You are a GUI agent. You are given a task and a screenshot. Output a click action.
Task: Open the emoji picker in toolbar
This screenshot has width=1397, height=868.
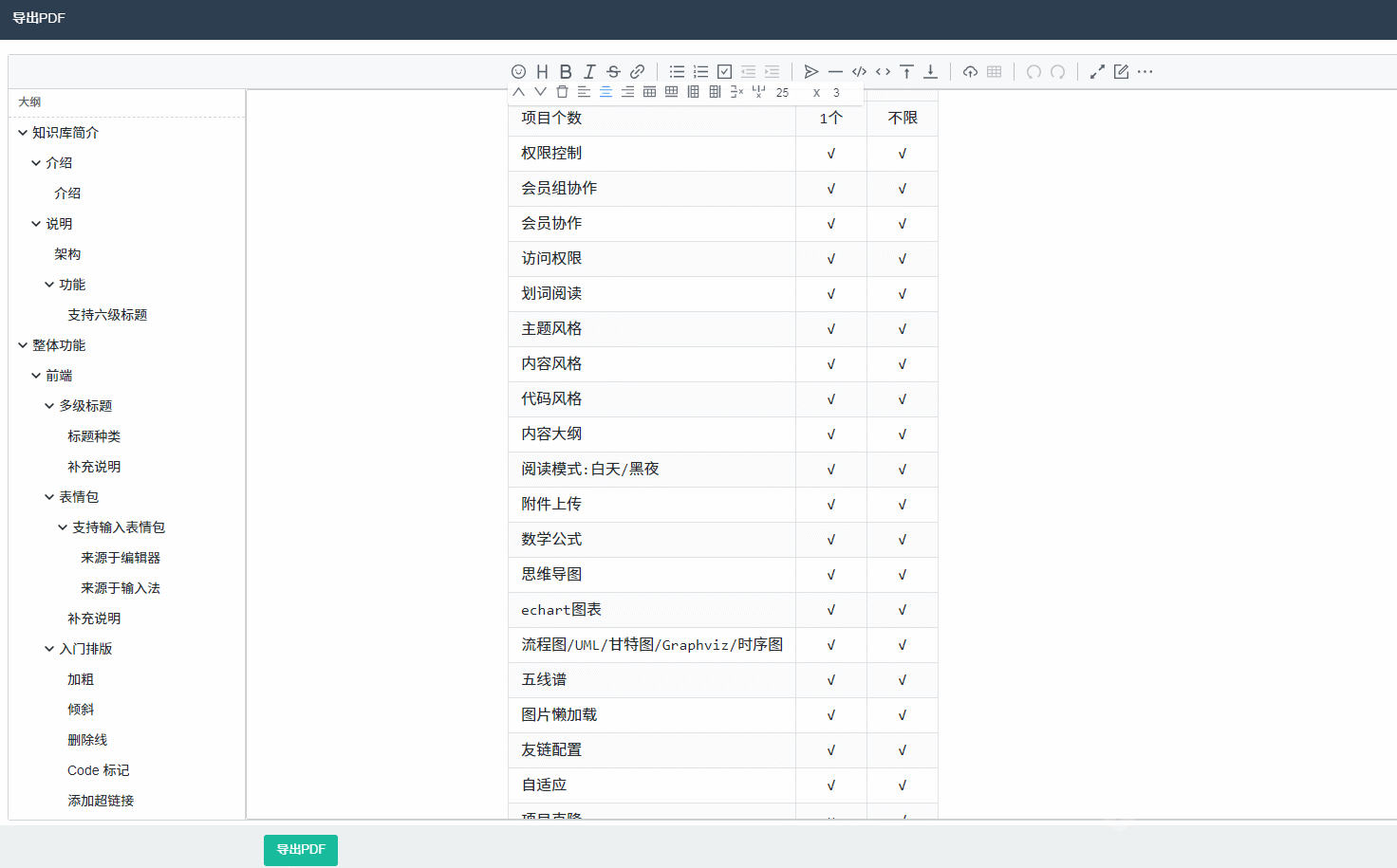(x=518, y=72)
